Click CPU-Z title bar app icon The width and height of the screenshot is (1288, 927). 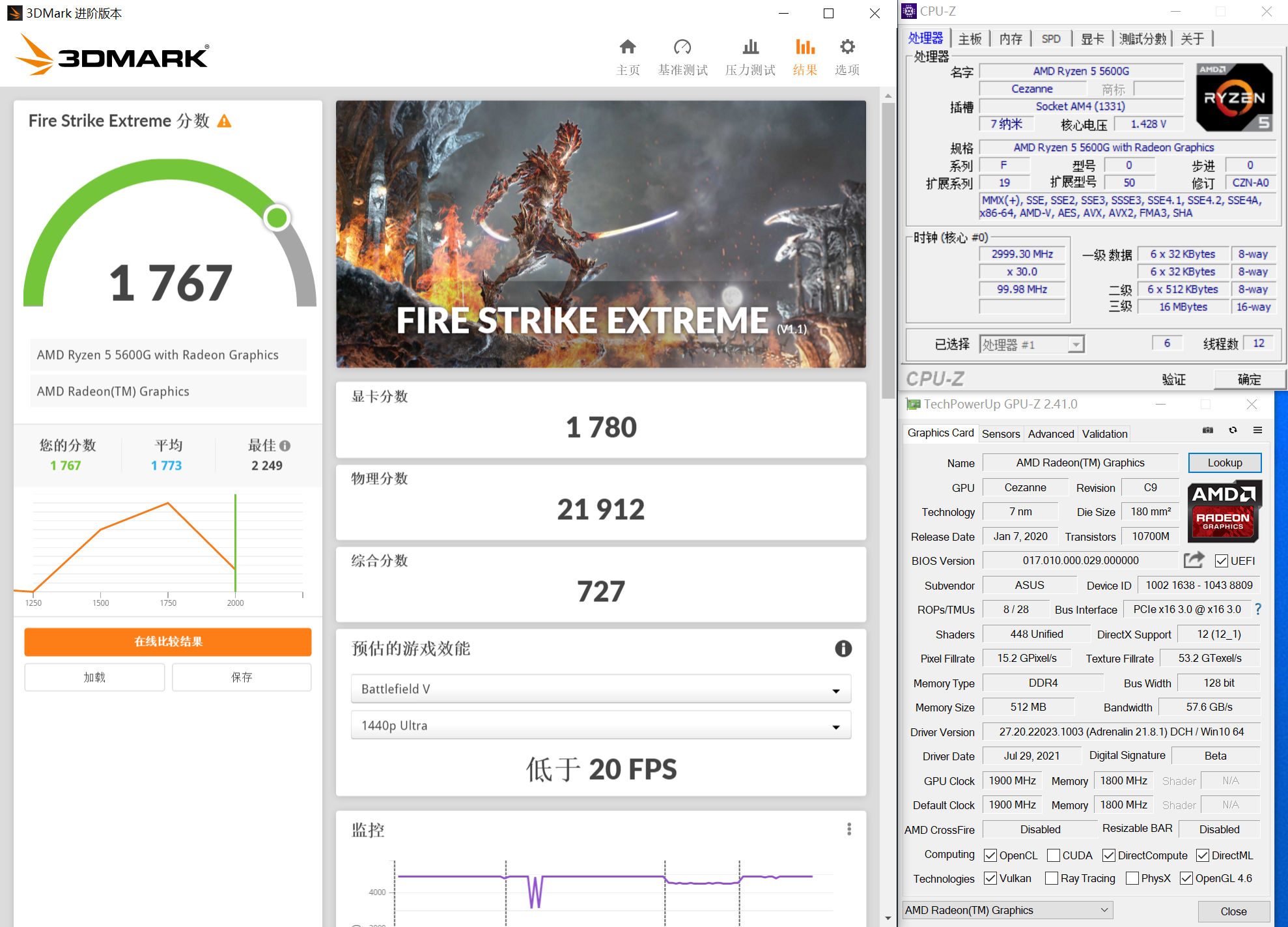pos(909,11)
